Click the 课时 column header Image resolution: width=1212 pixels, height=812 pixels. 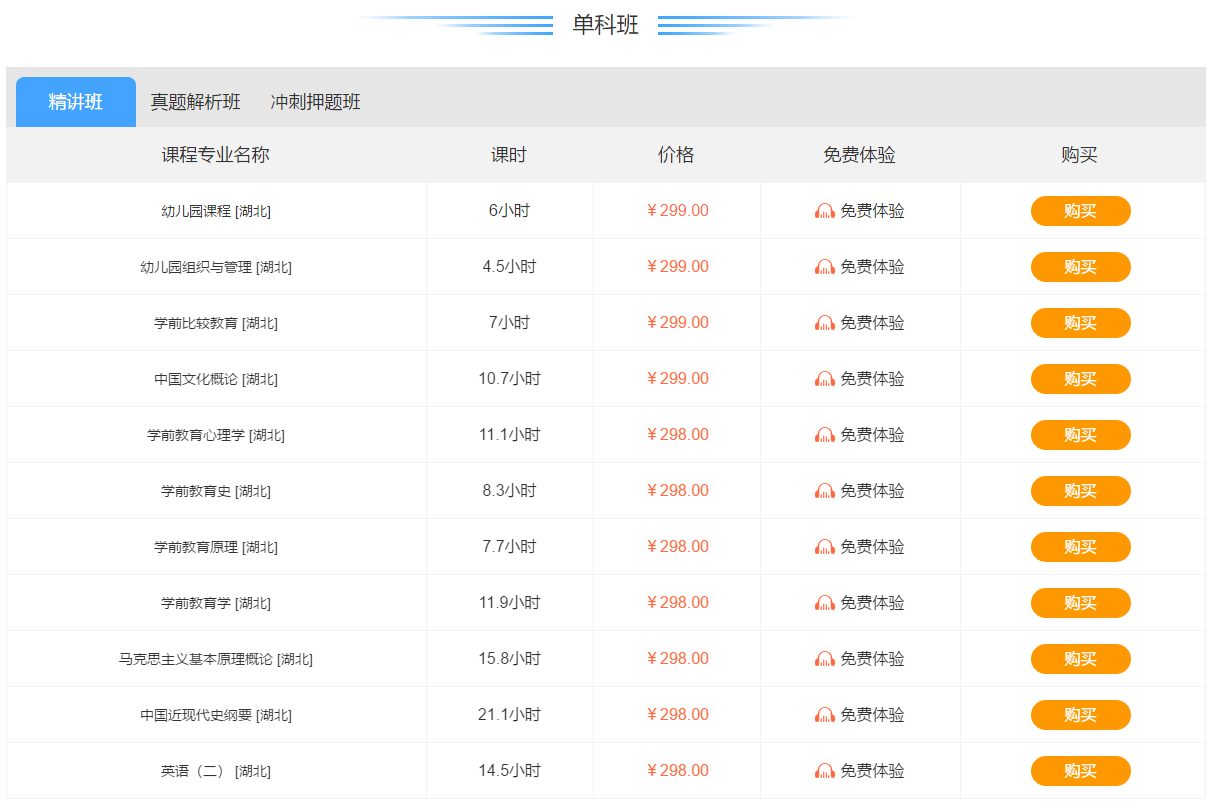pos(509,155)
